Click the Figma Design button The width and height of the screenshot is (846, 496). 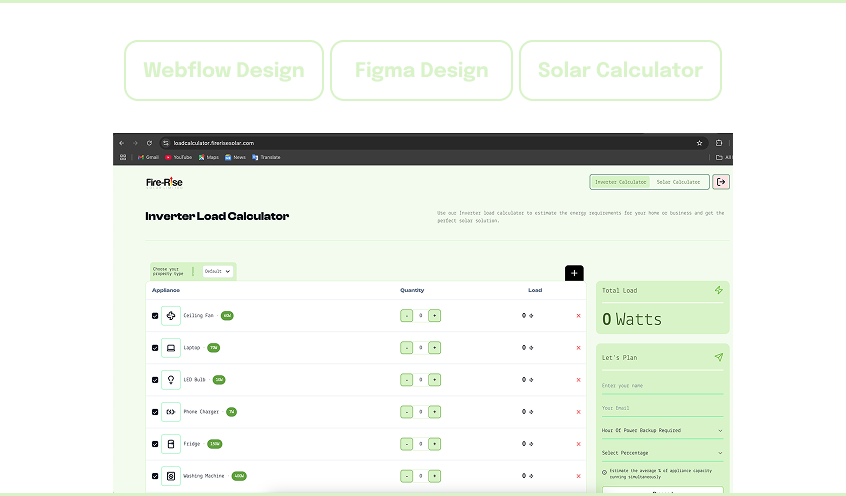pos(421,70)
